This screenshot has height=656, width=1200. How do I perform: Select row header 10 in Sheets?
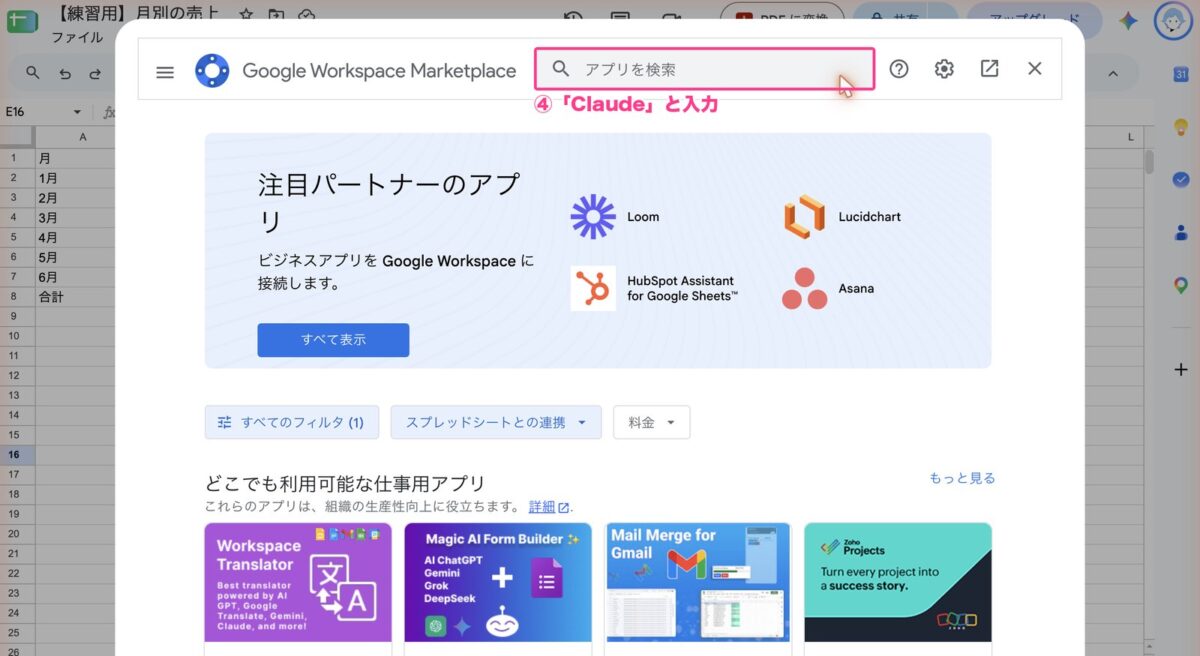point(17,336)
